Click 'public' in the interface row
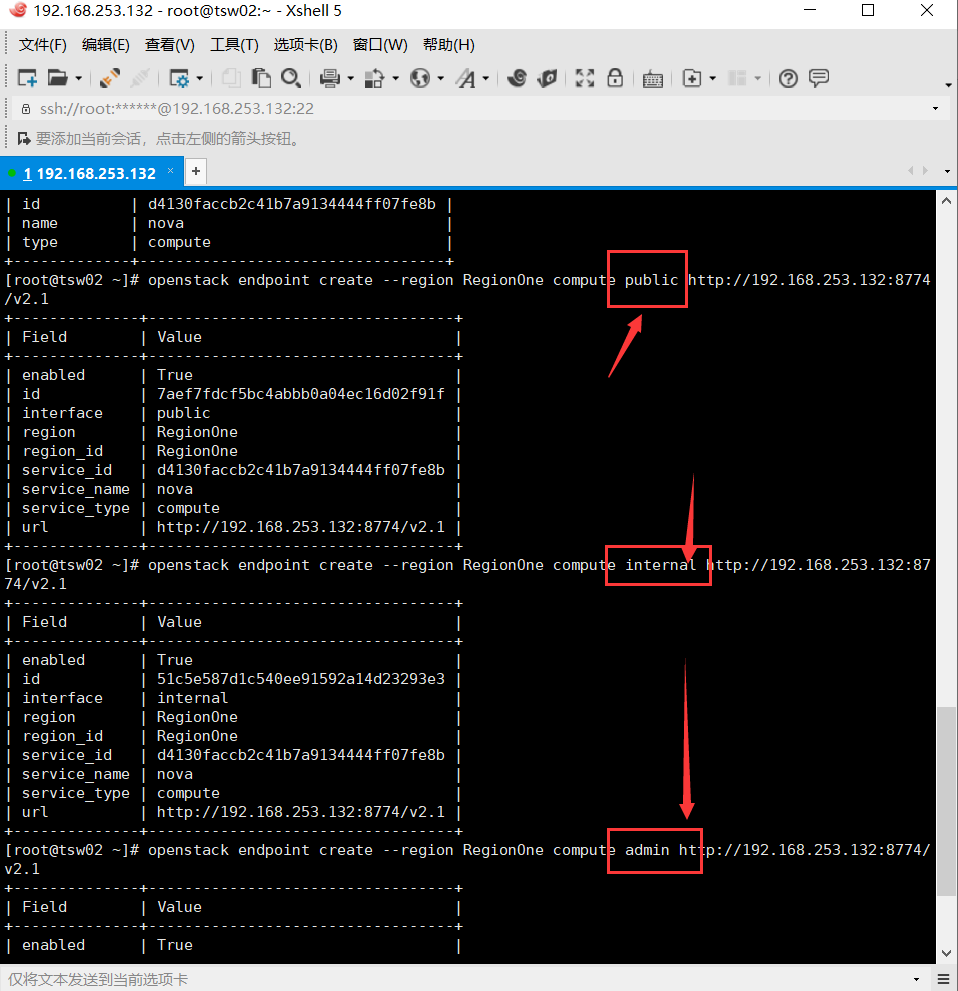This screenshot has width=958, height=991. click(183, 413)
